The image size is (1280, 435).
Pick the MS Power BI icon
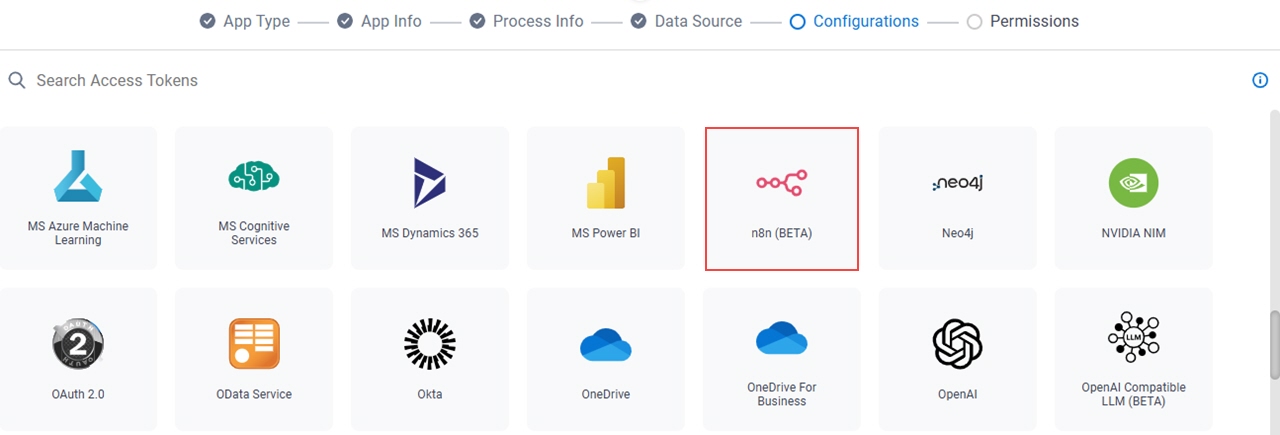click(606, 183)
